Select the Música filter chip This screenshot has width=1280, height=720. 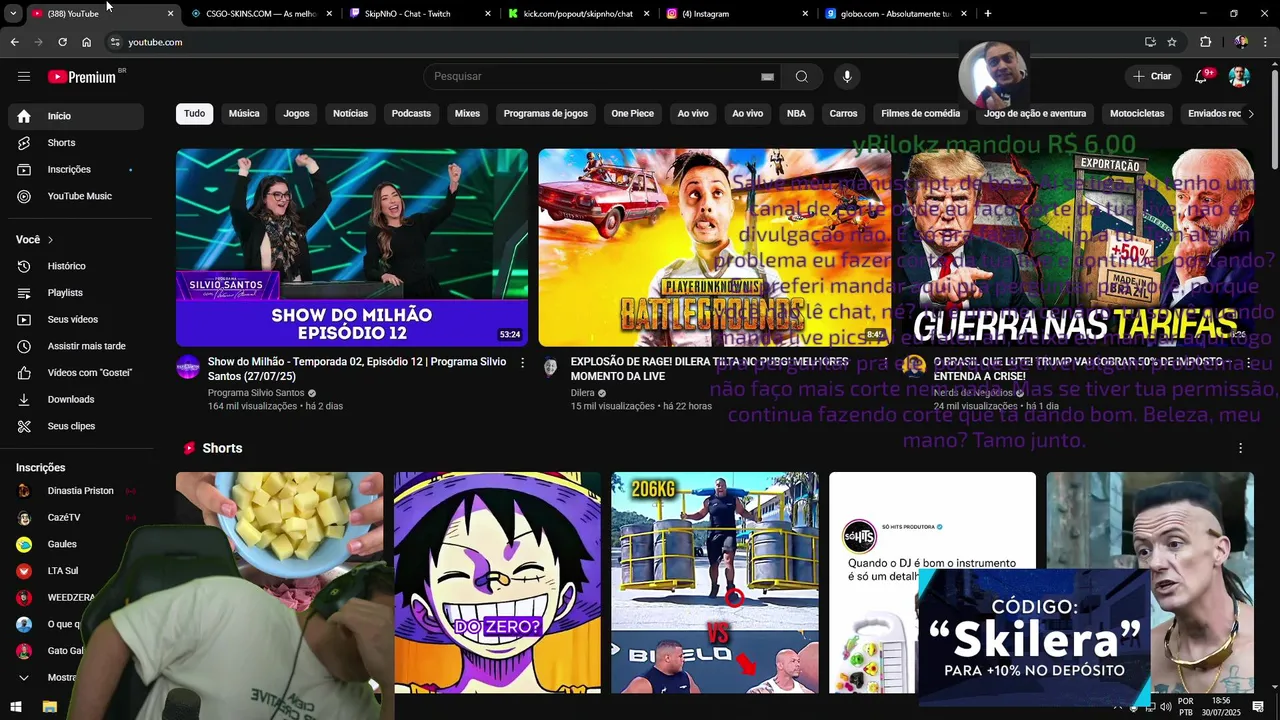click(x=244, y=114)
